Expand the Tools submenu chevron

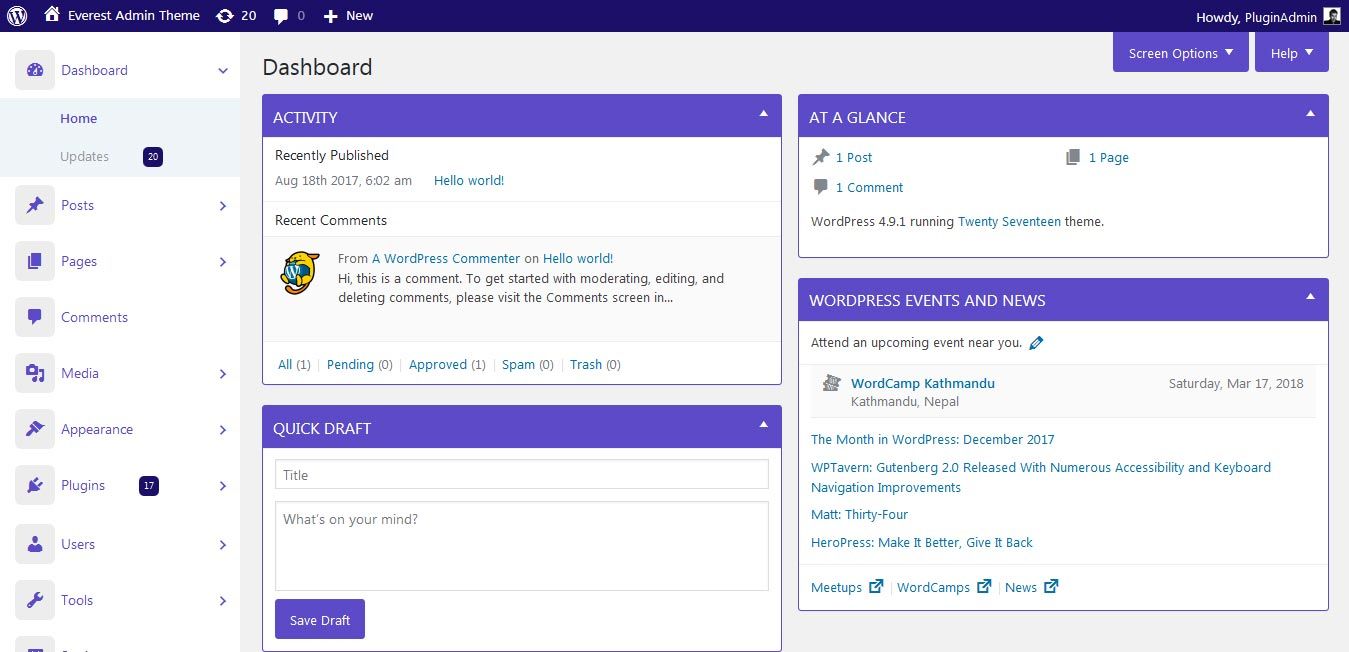[x=223, y=601]
